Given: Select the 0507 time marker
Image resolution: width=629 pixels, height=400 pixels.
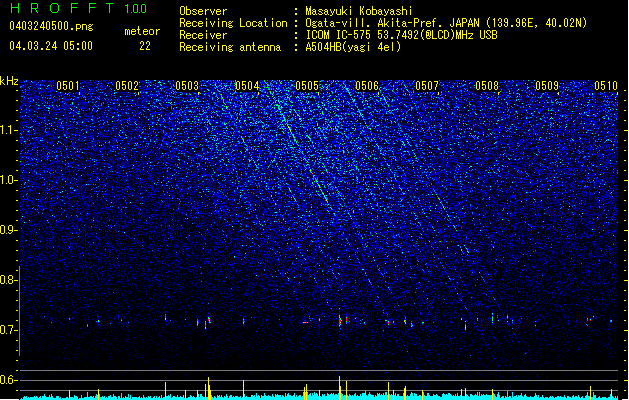Looking at the screenshot, I should pos(427,86).
